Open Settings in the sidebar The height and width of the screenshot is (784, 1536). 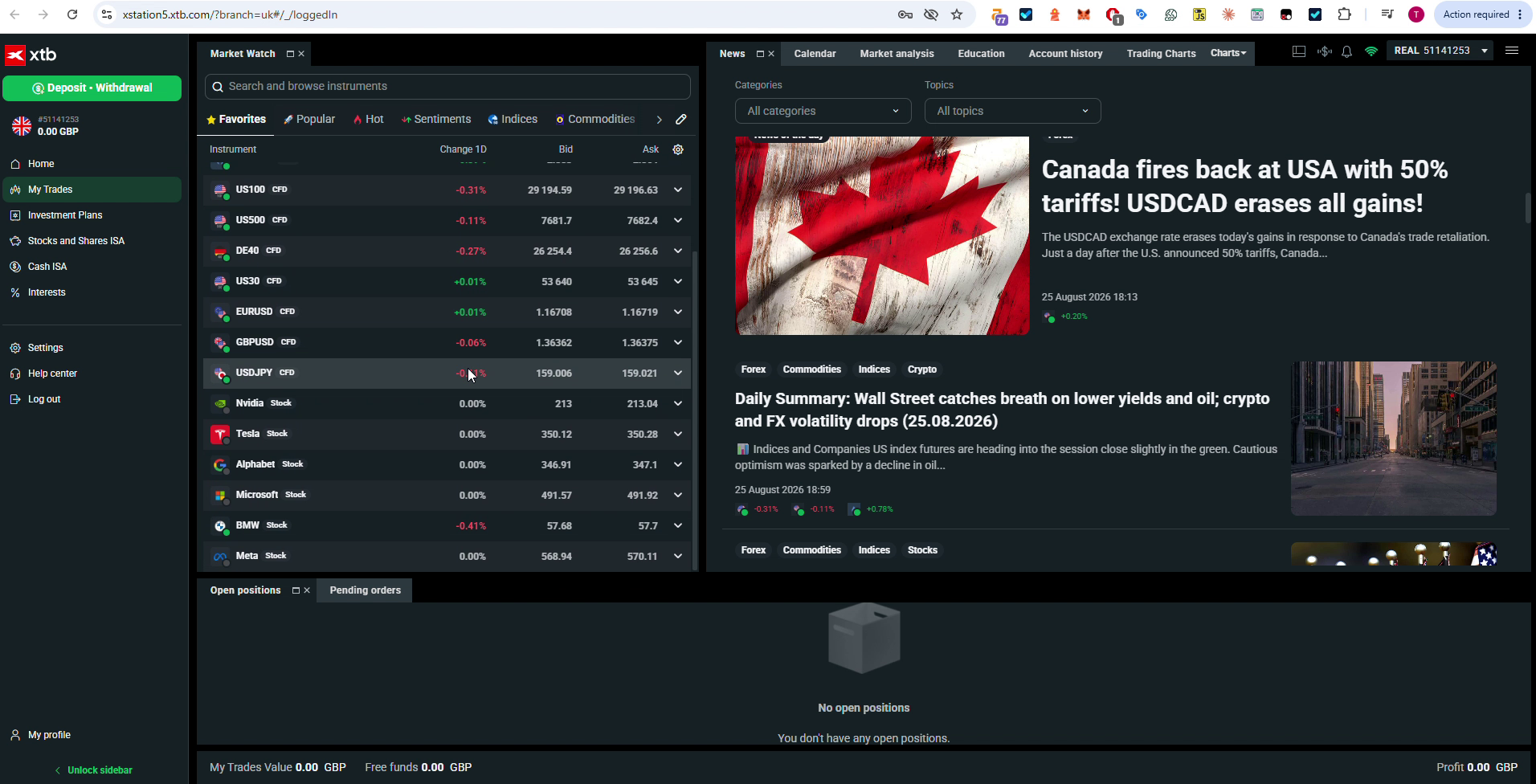pyautogui.click(x=45, y=348)
